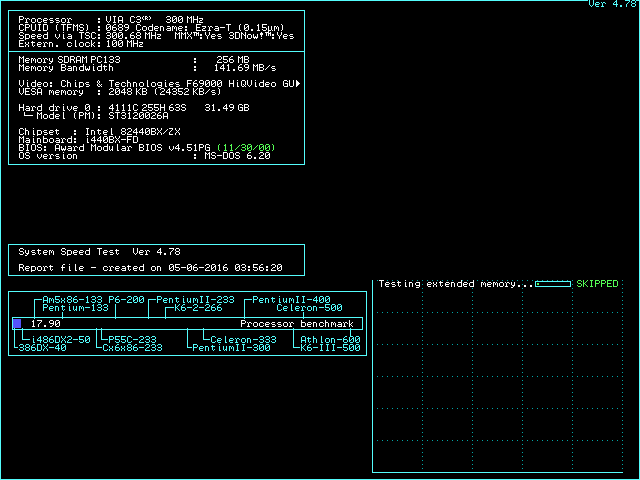
Task: Click the arrow after HiQVideo text
Action: [x=299, y=83]
